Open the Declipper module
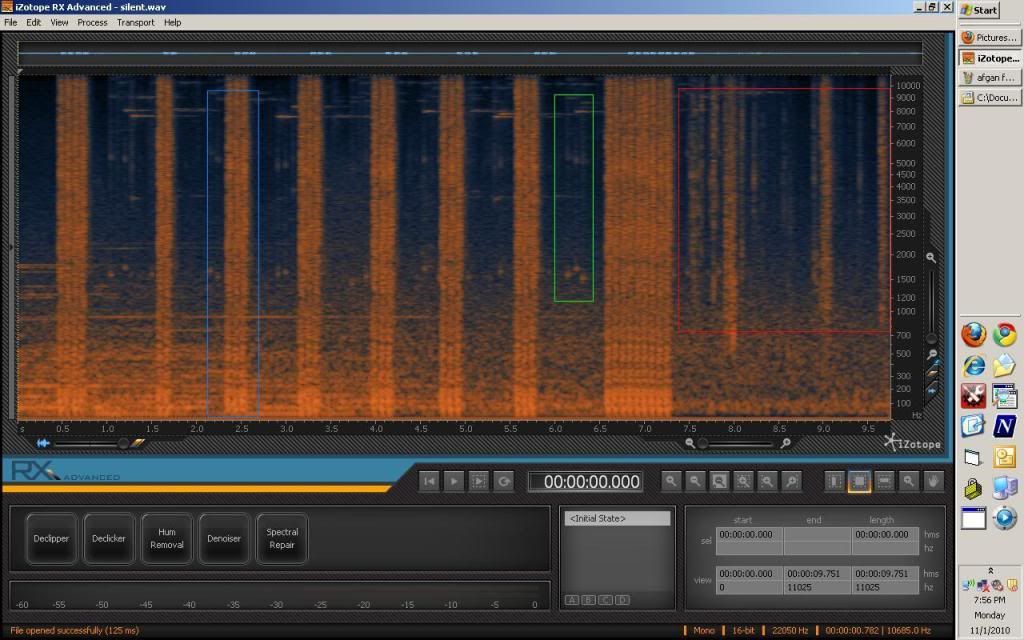The width and height of the screenshot is (1024, 640). (x=51, y=539)
